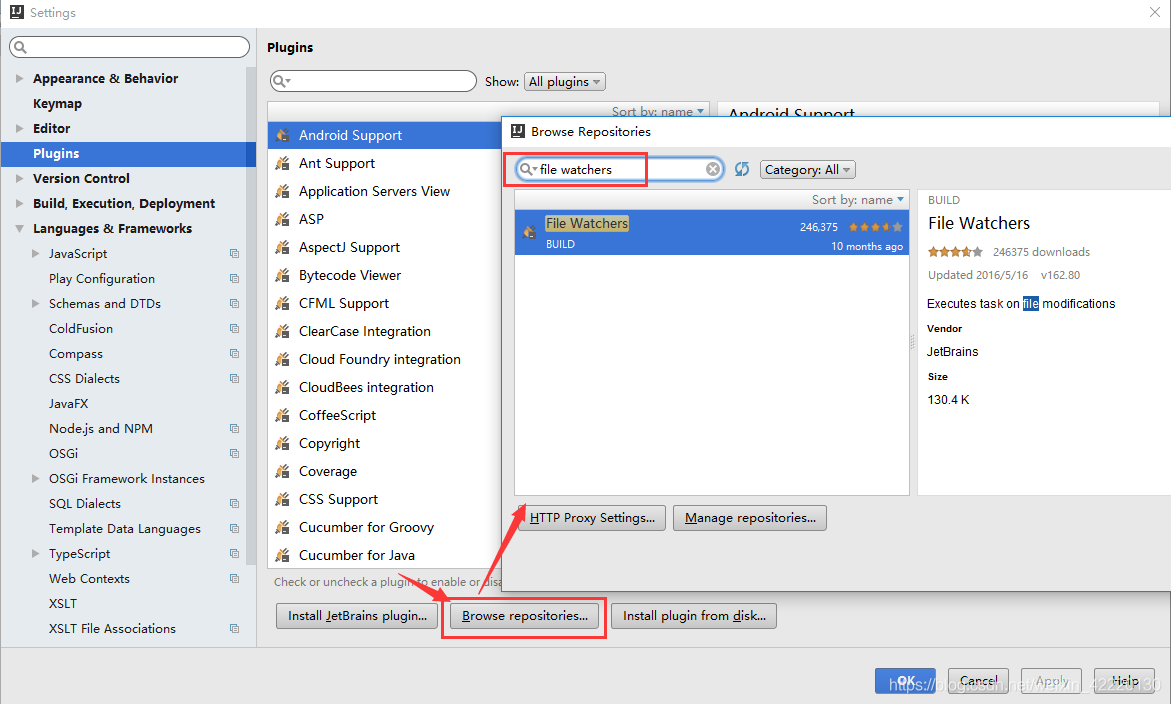
Task: Click the Cucumber for Groovy plugin icon
Action: tap(282, 527)
